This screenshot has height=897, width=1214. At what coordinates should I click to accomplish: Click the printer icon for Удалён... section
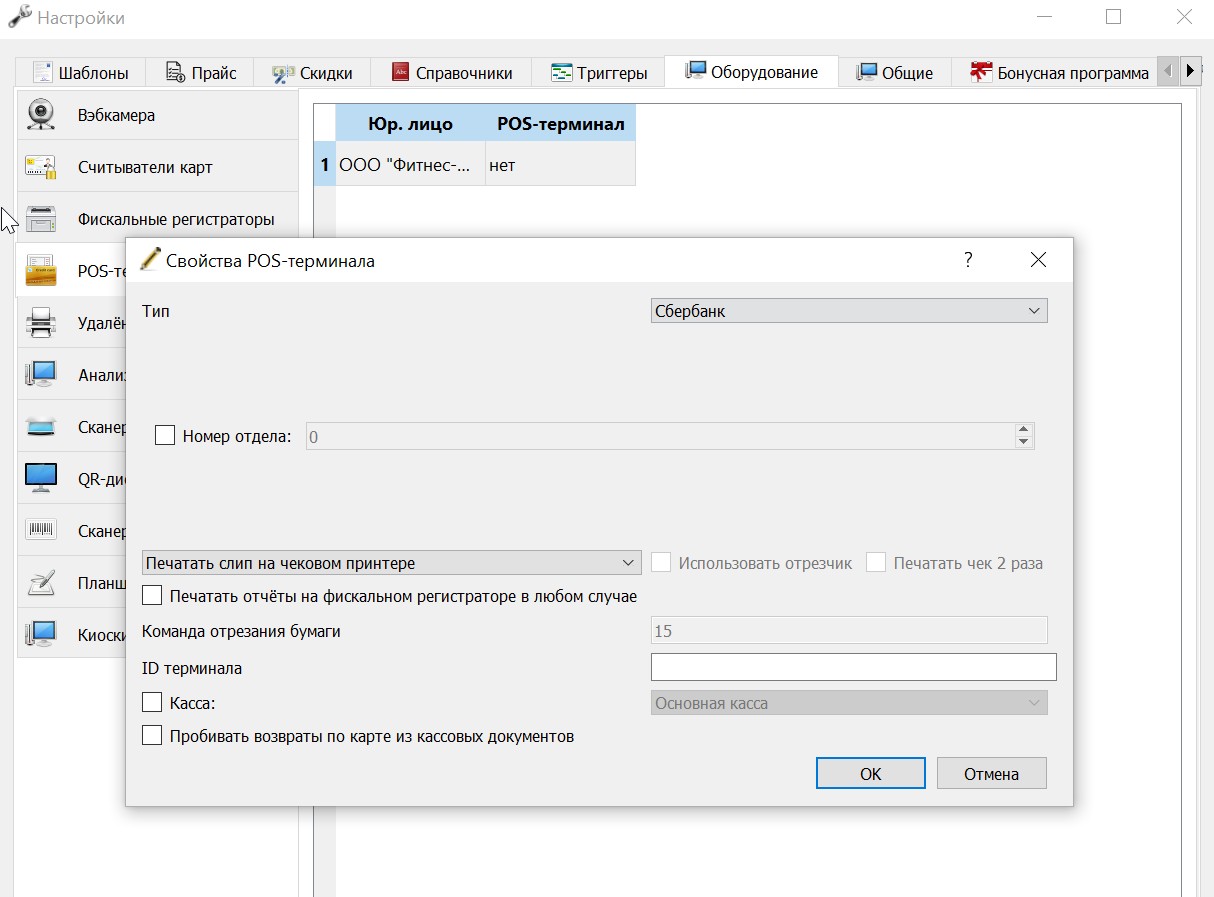click(x=41, y=323)
